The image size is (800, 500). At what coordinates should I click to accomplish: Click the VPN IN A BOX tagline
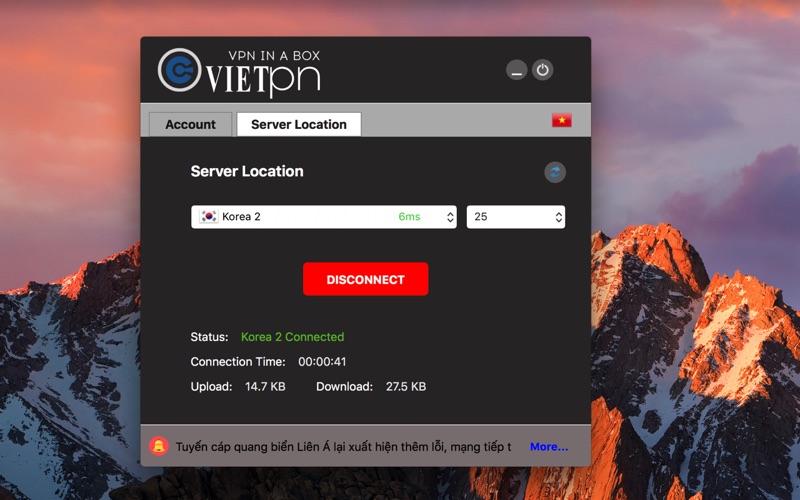(274, 56)
